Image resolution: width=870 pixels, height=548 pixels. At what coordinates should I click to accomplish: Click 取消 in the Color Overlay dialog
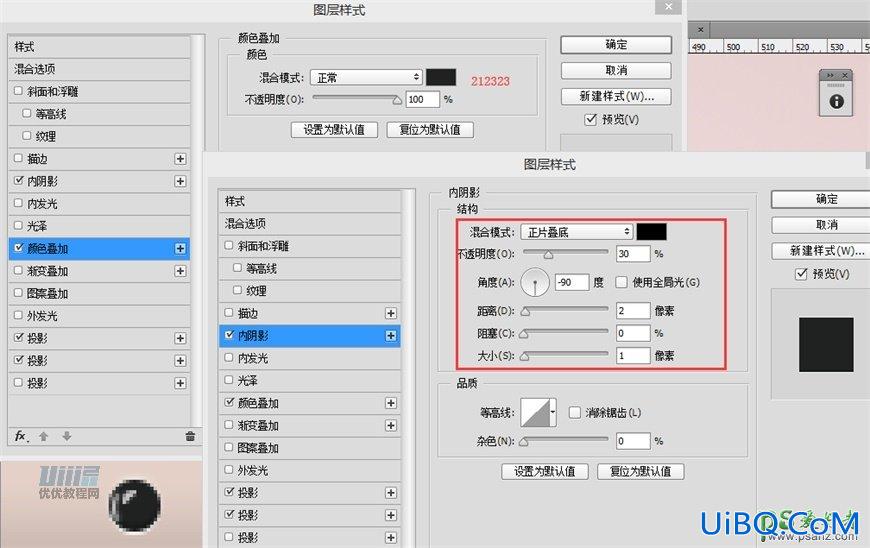pyautogui.click(x=616, y=70)
